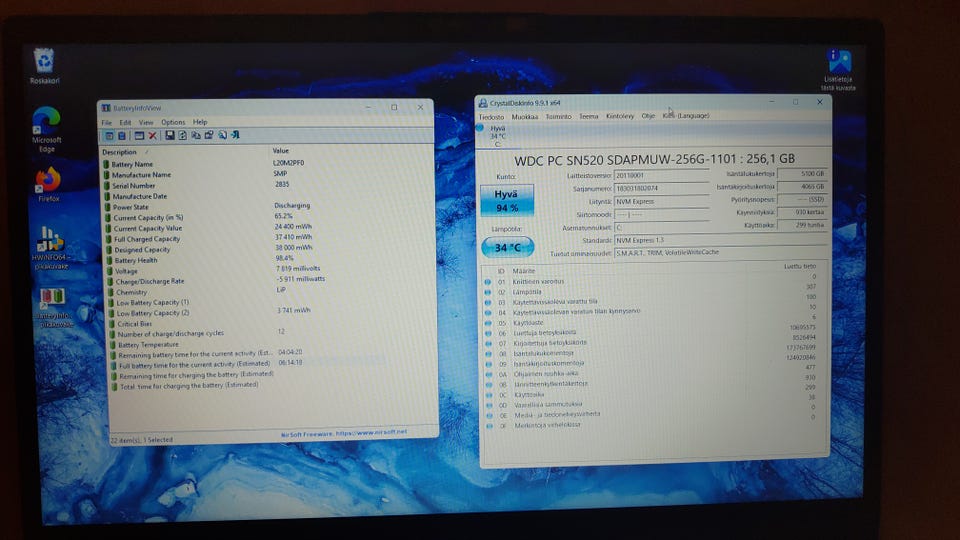
Task: Open the View menu in BatteryInfoView
Action: click(x=146, y=122)
